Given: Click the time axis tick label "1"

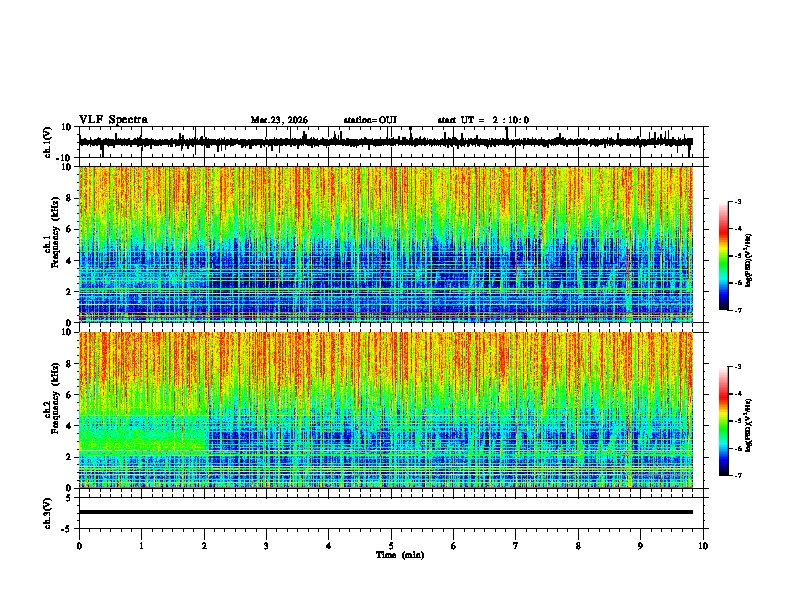Looking at the screenshot, I should [x=141, y=546].
